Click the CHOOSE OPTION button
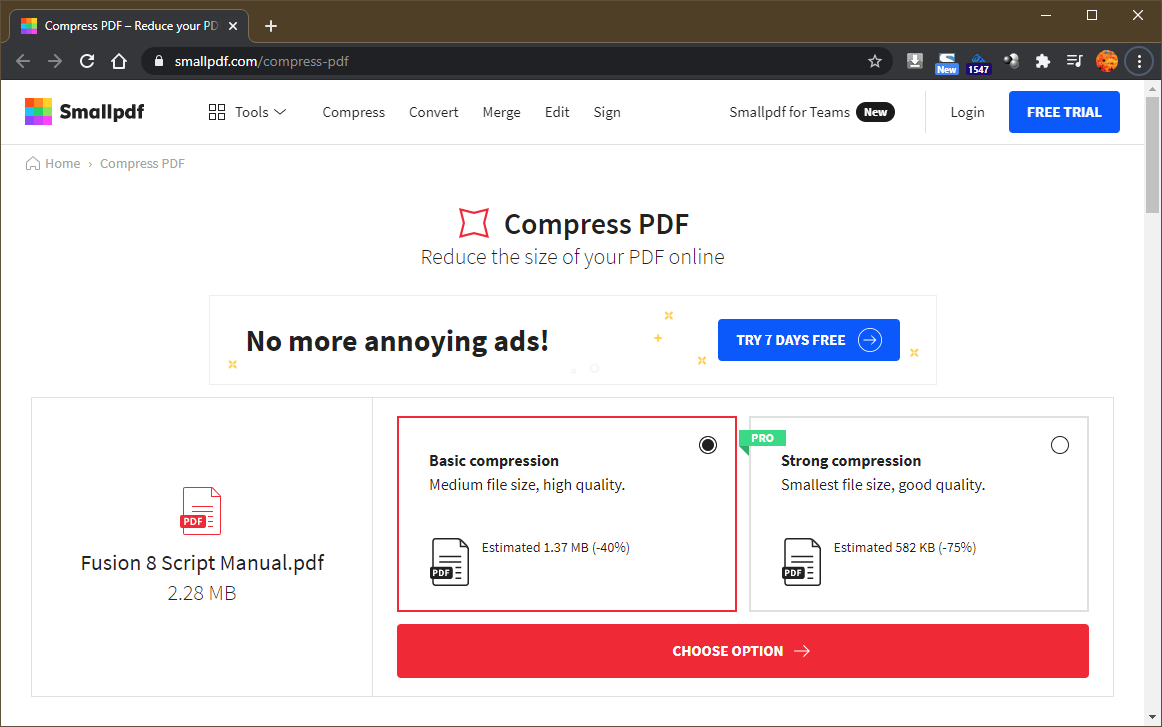This screenshot has width=1162, height=727. pos(743,651)
